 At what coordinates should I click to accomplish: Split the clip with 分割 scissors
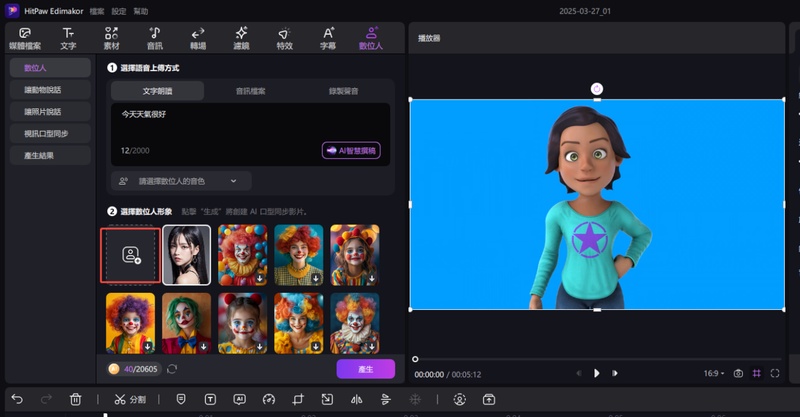coord(130,399)
